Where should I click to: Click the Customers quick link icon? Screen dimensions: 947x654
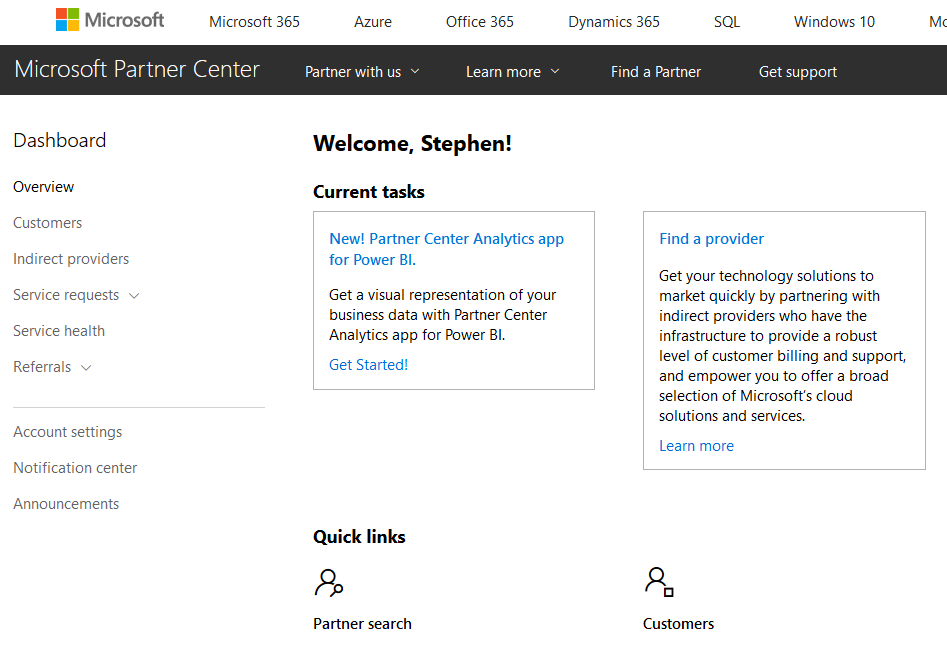[x=658, y=580]
